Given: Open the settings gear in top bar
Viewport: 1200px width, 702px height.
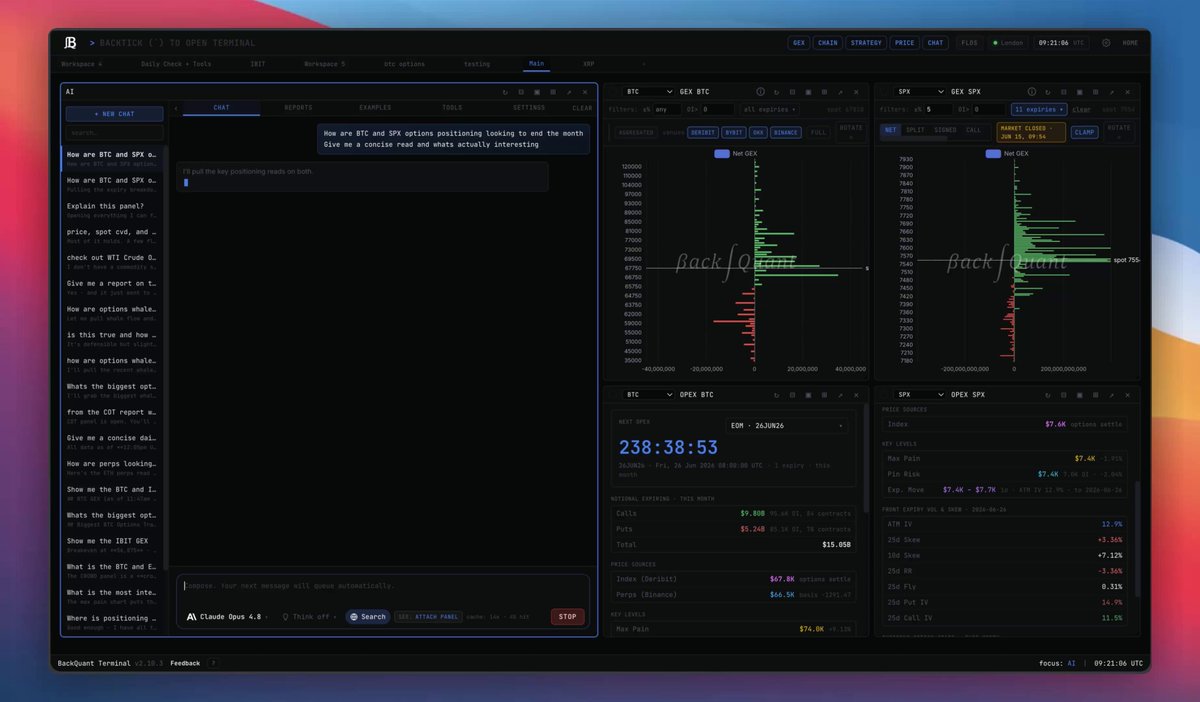Looking at the screenshot, I should pyautogui.click(x=1106, y=43).
